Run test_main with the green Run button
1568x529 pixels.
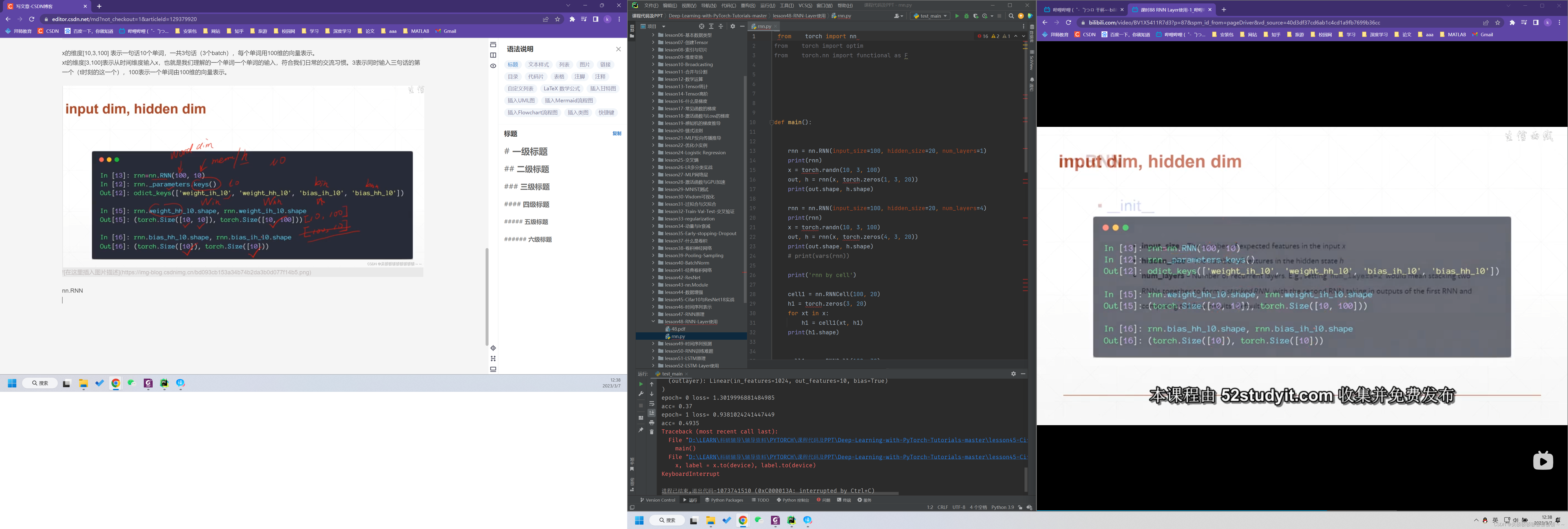pos(957,16)
